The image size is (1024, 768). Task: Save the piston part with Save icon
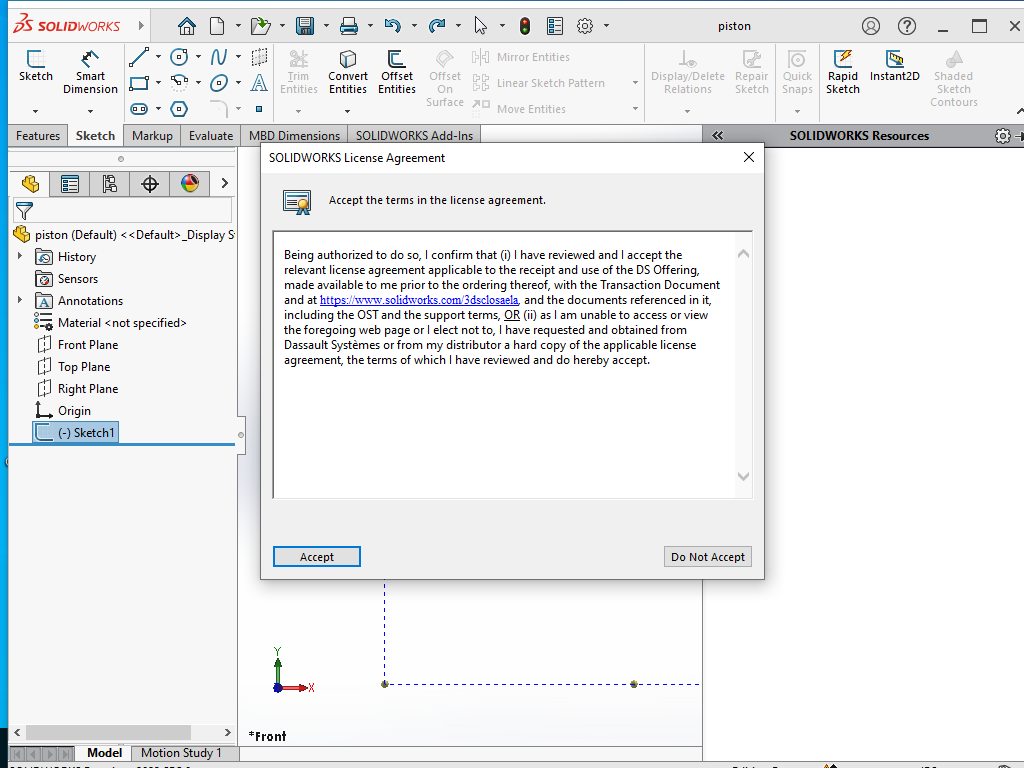click(305, 26)
